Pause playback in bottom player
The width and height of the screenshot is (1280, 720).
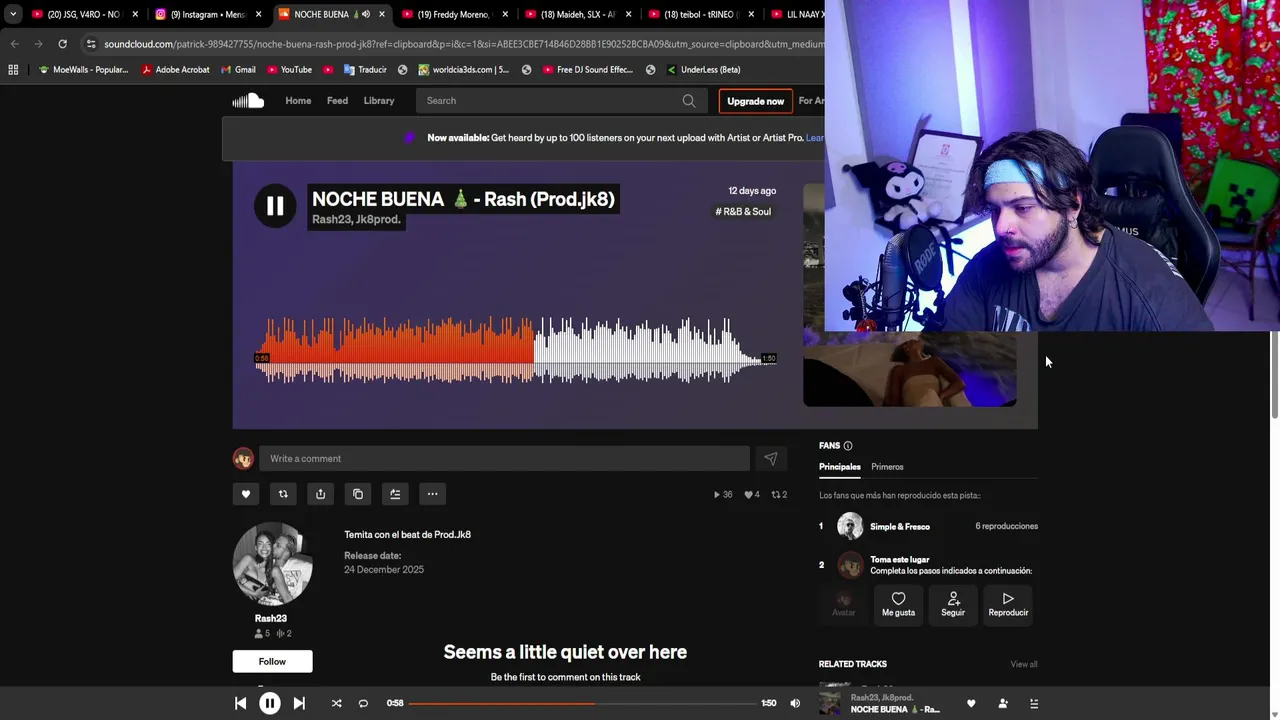pyautogui.click(x=270, y=703)
